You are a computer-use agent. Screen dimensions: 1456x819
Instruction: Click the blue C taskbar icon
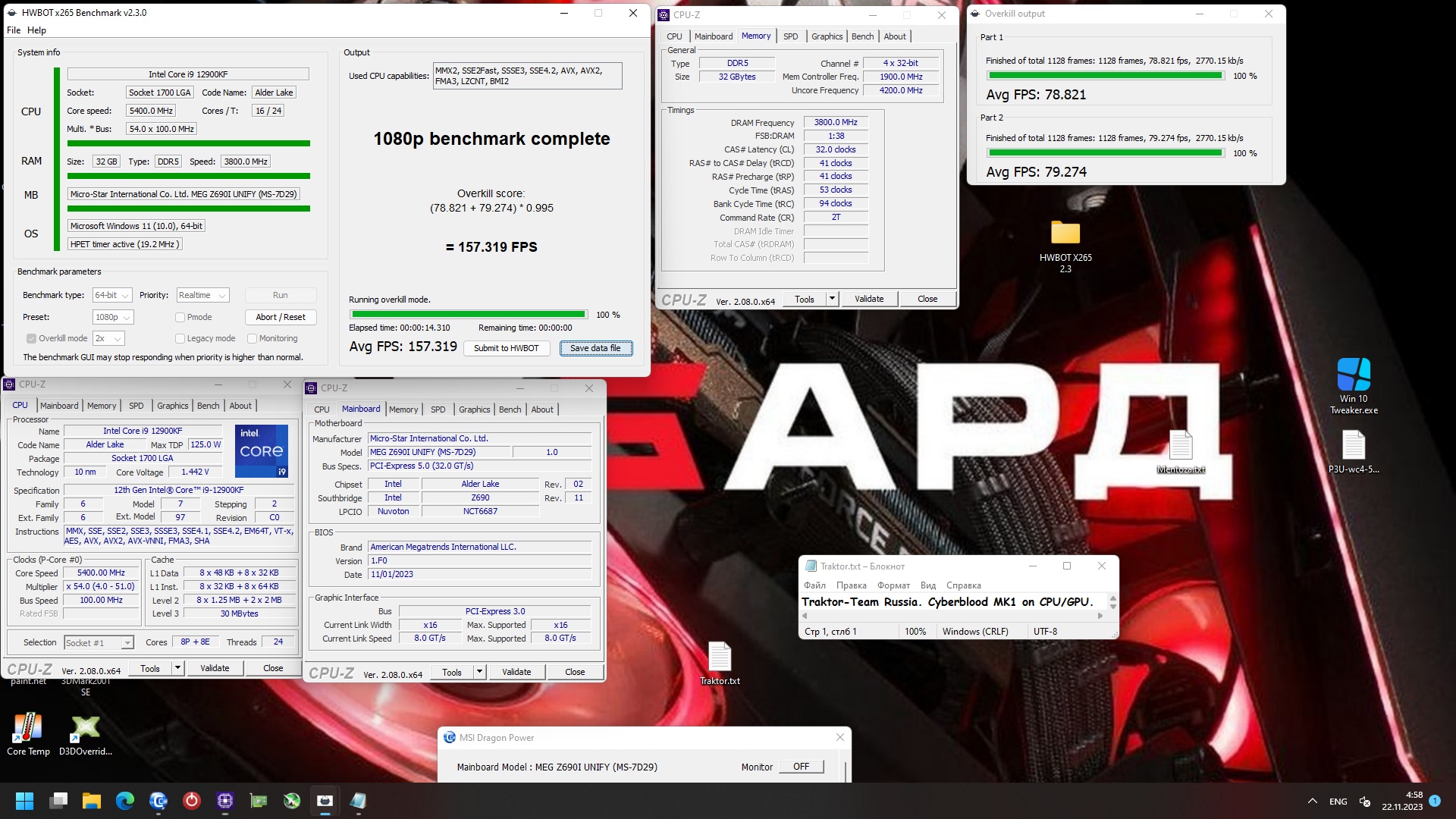pos(158,801)
